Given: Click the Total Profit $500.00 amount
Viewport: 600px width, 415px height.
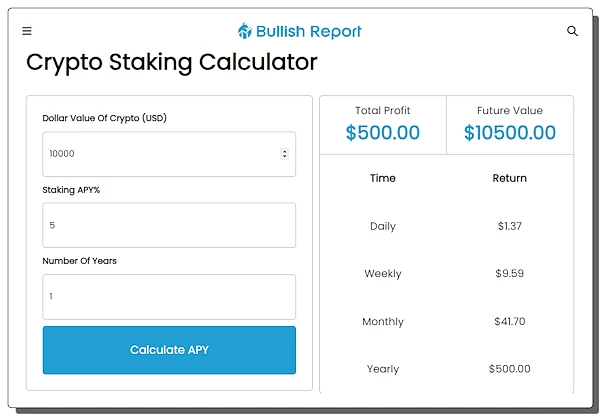Looking at the screenshot, I should click(x=382, y=133).
